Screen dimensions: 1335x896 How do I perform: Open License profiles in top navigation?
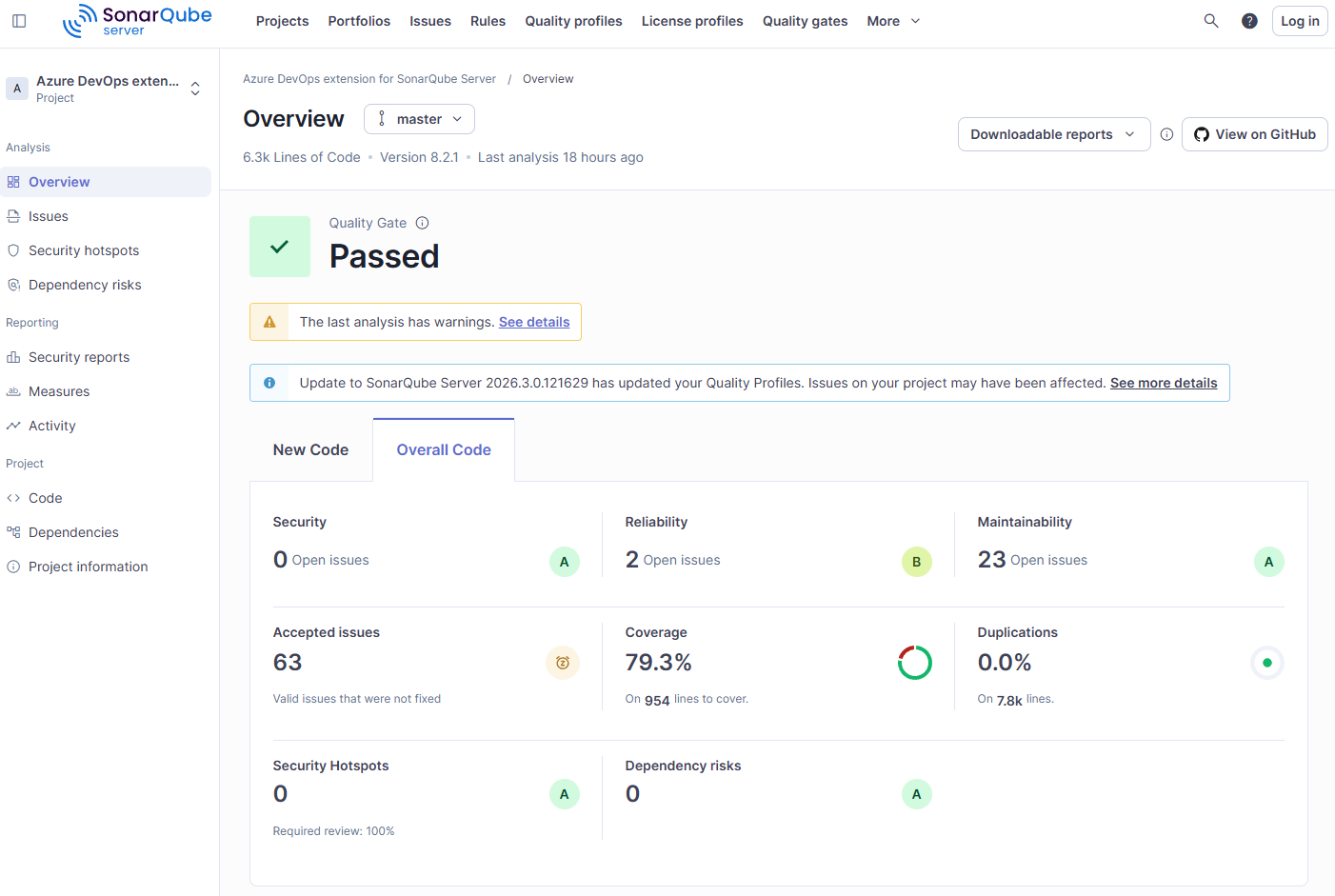692,21
